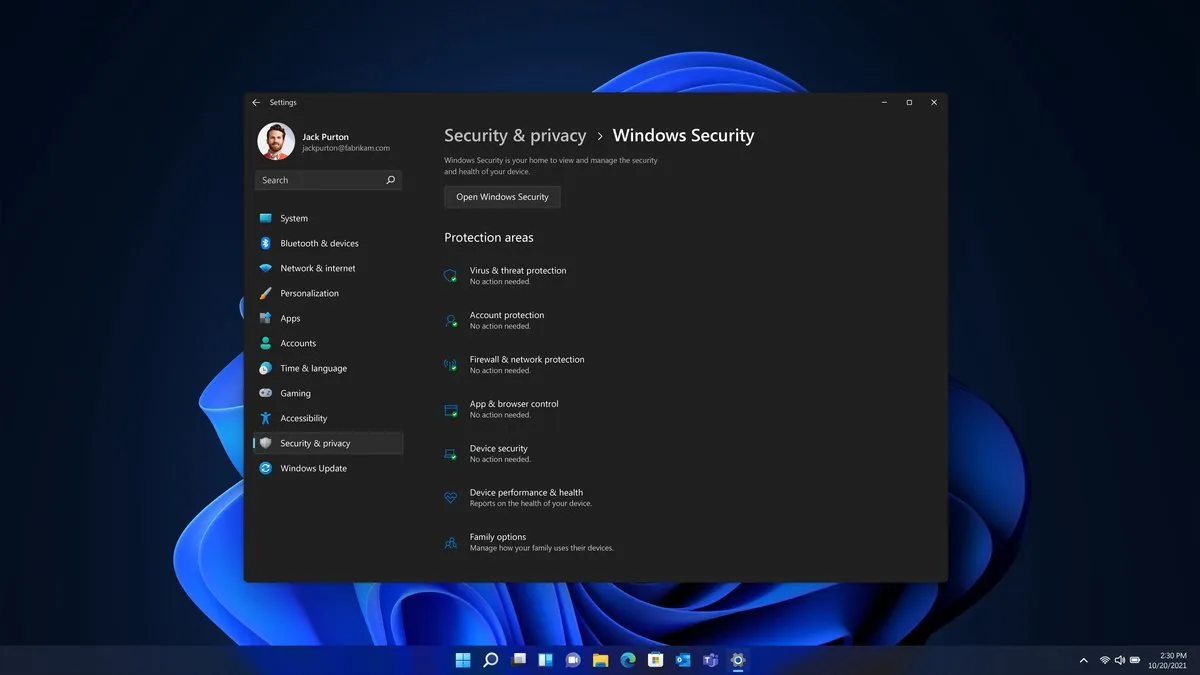Click the Security & privacy breadcrumb link

[515, 135]
